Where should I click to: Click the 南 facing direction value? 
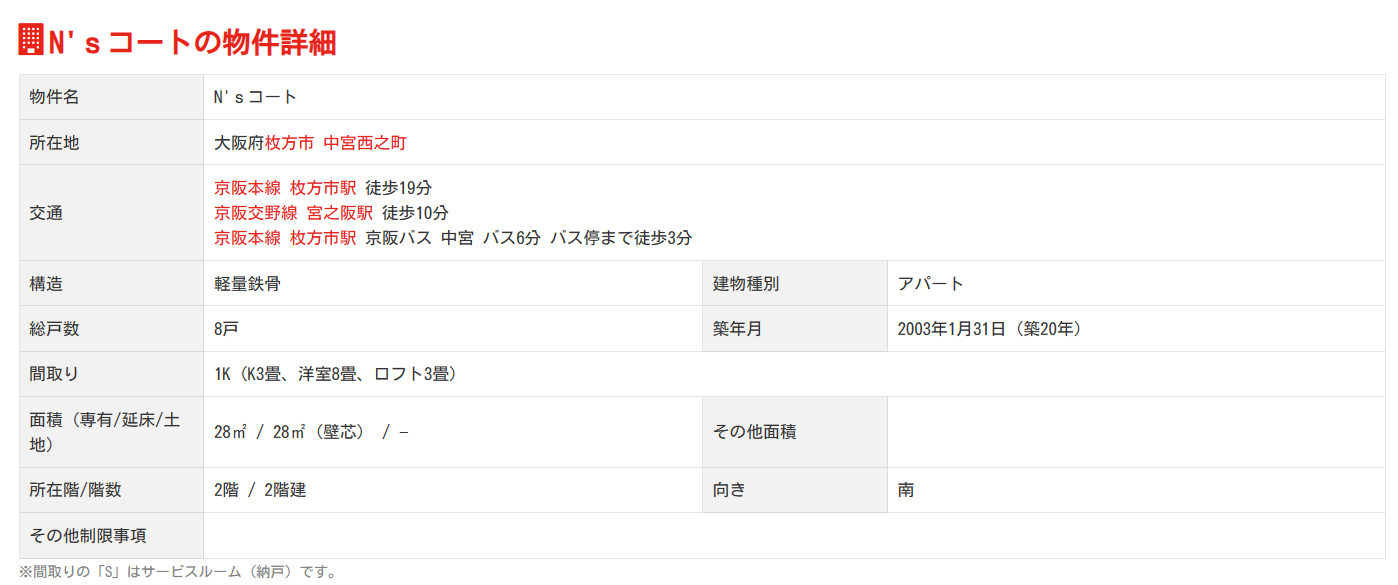(906, 490)
